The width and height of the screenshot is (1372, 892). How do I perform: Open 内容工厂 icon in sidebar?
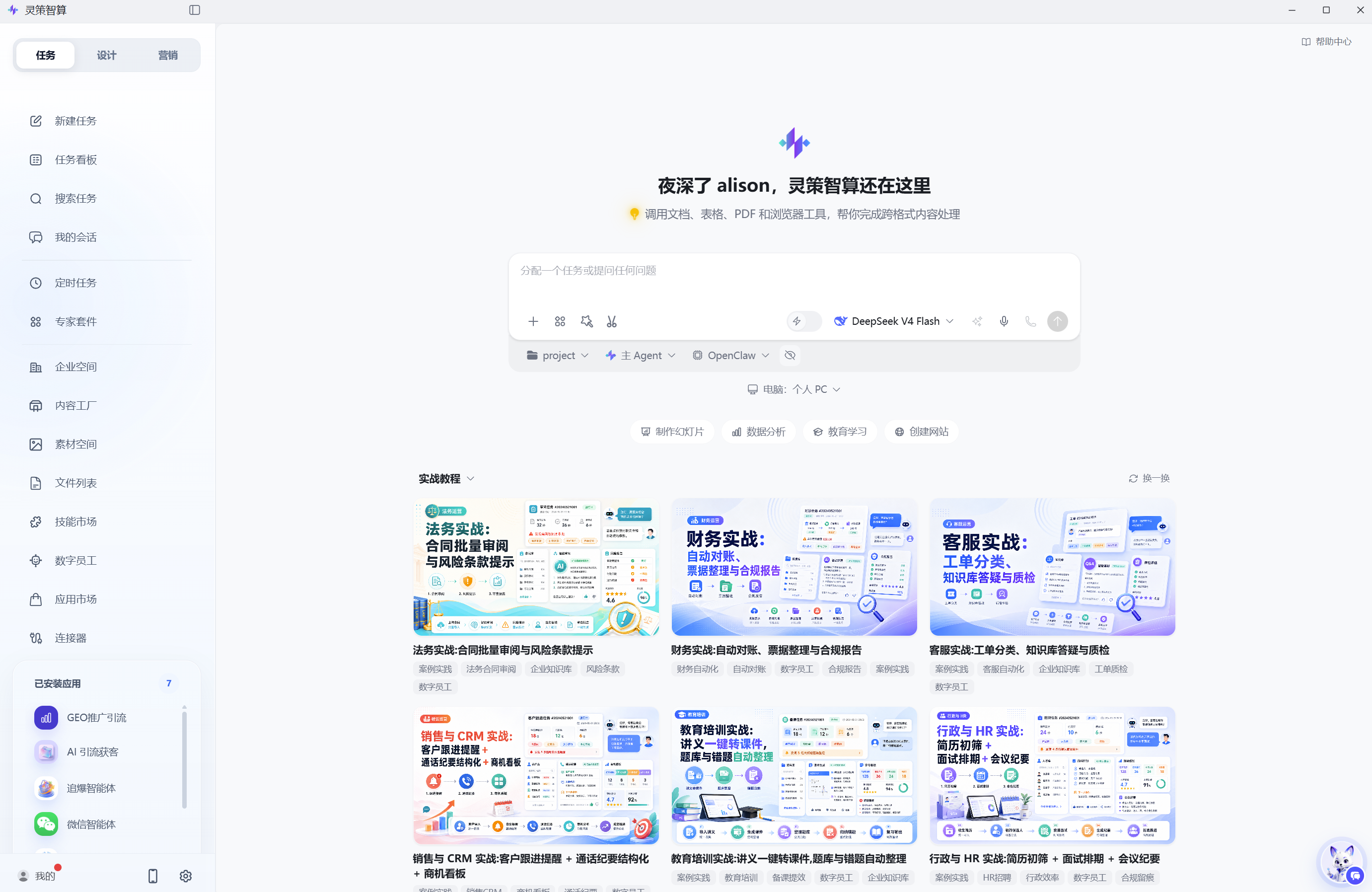[x=36, y=405]
